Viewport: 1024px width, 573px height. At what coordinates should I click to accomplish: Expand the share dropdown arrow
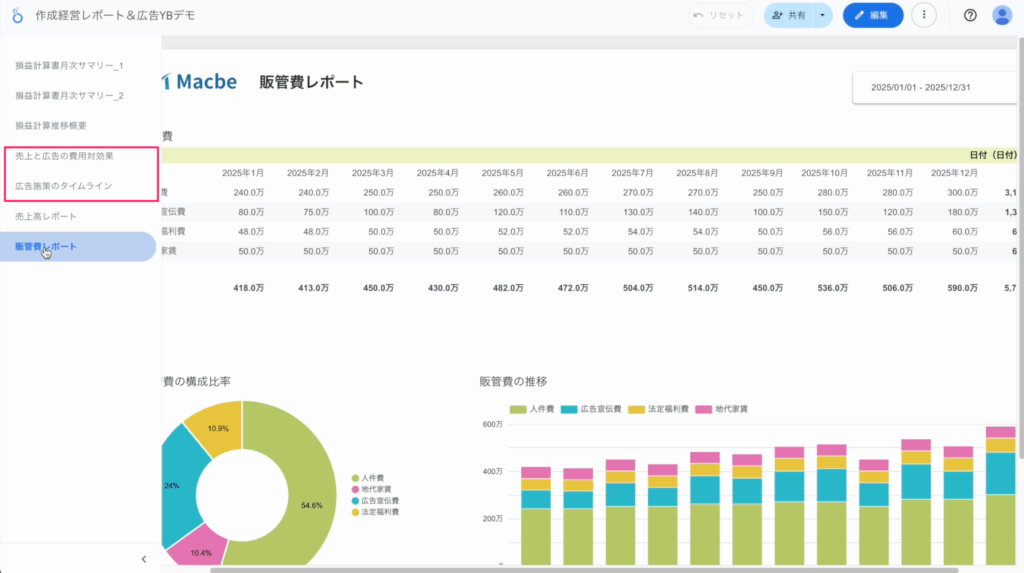click(822, 15)
